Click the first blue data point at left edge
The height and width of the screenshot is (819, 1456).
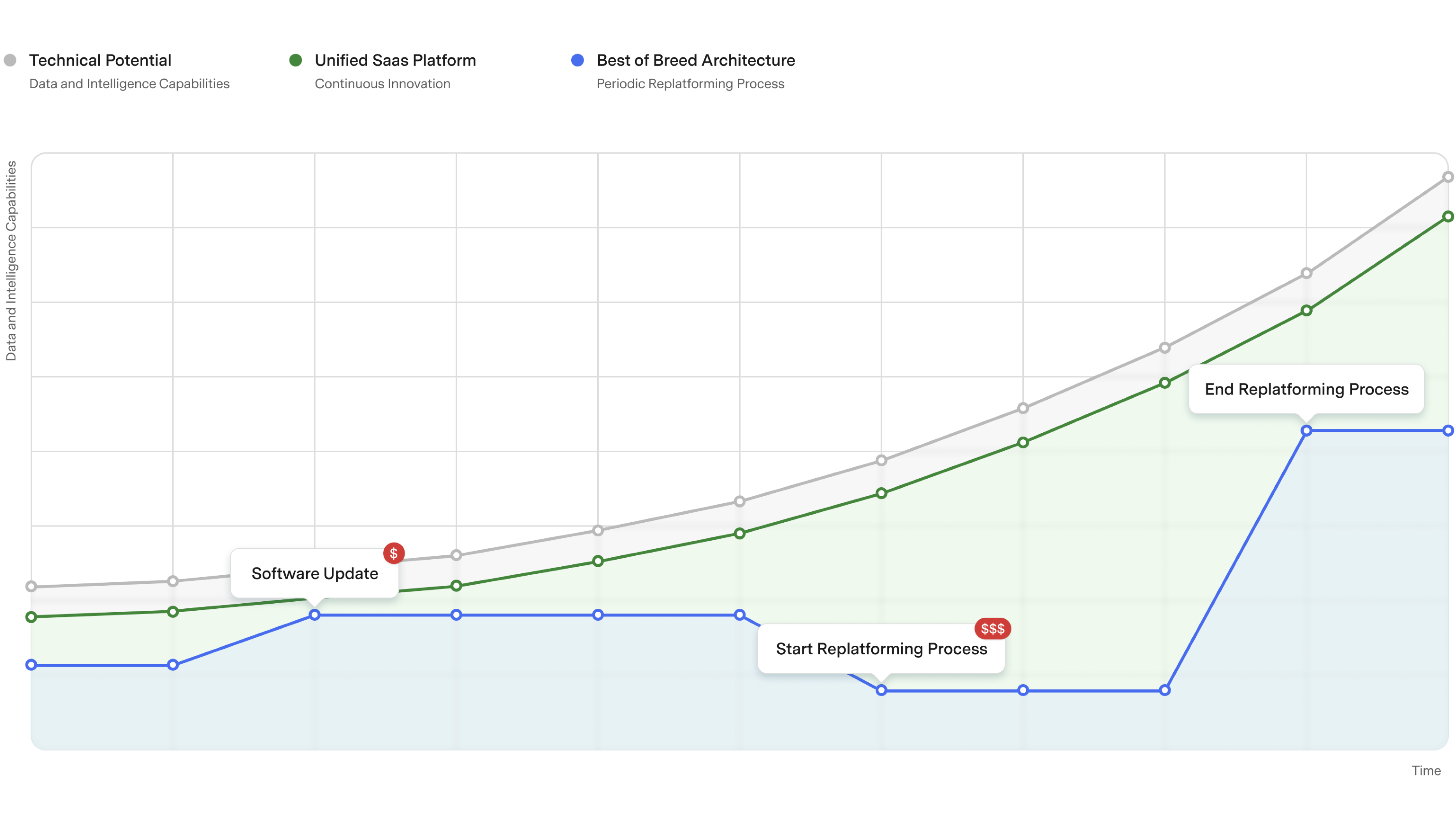(x=32, y=665)
